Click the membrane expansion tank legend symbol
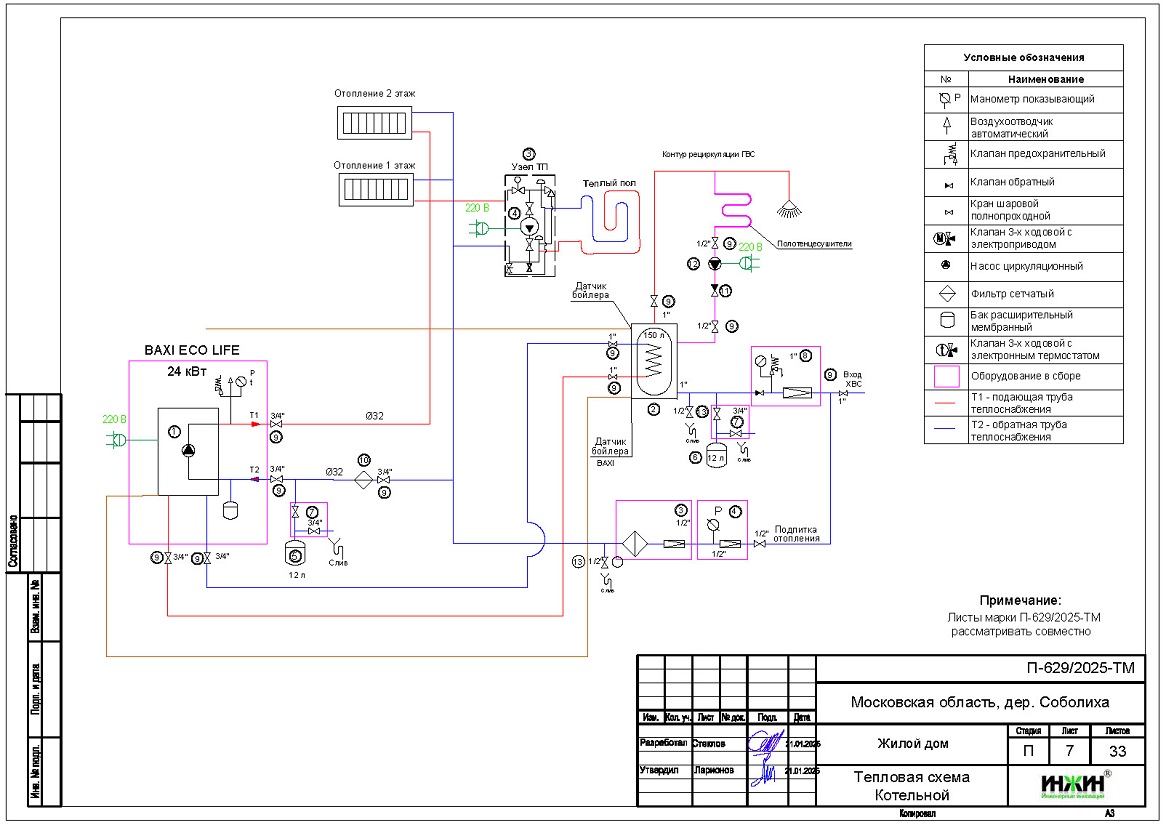Image resolution: width=1166 pixels, height=825 pixels. (945, 321)
